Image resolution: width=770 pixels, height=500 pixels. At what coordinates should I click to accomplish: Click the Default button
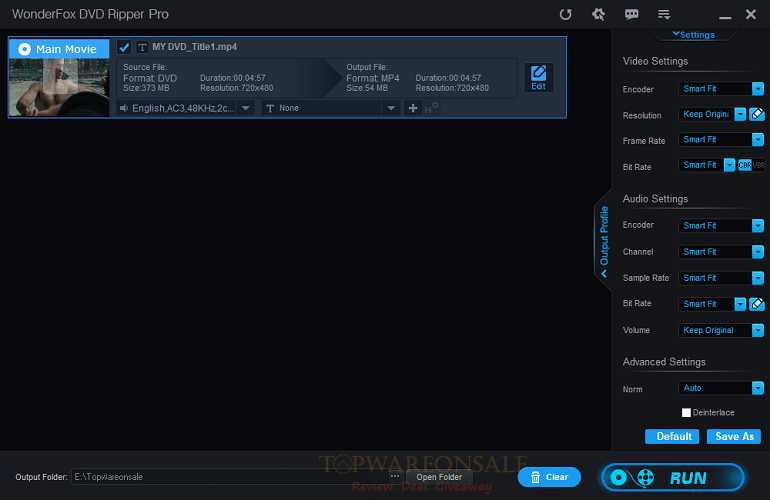coord(672,437)
